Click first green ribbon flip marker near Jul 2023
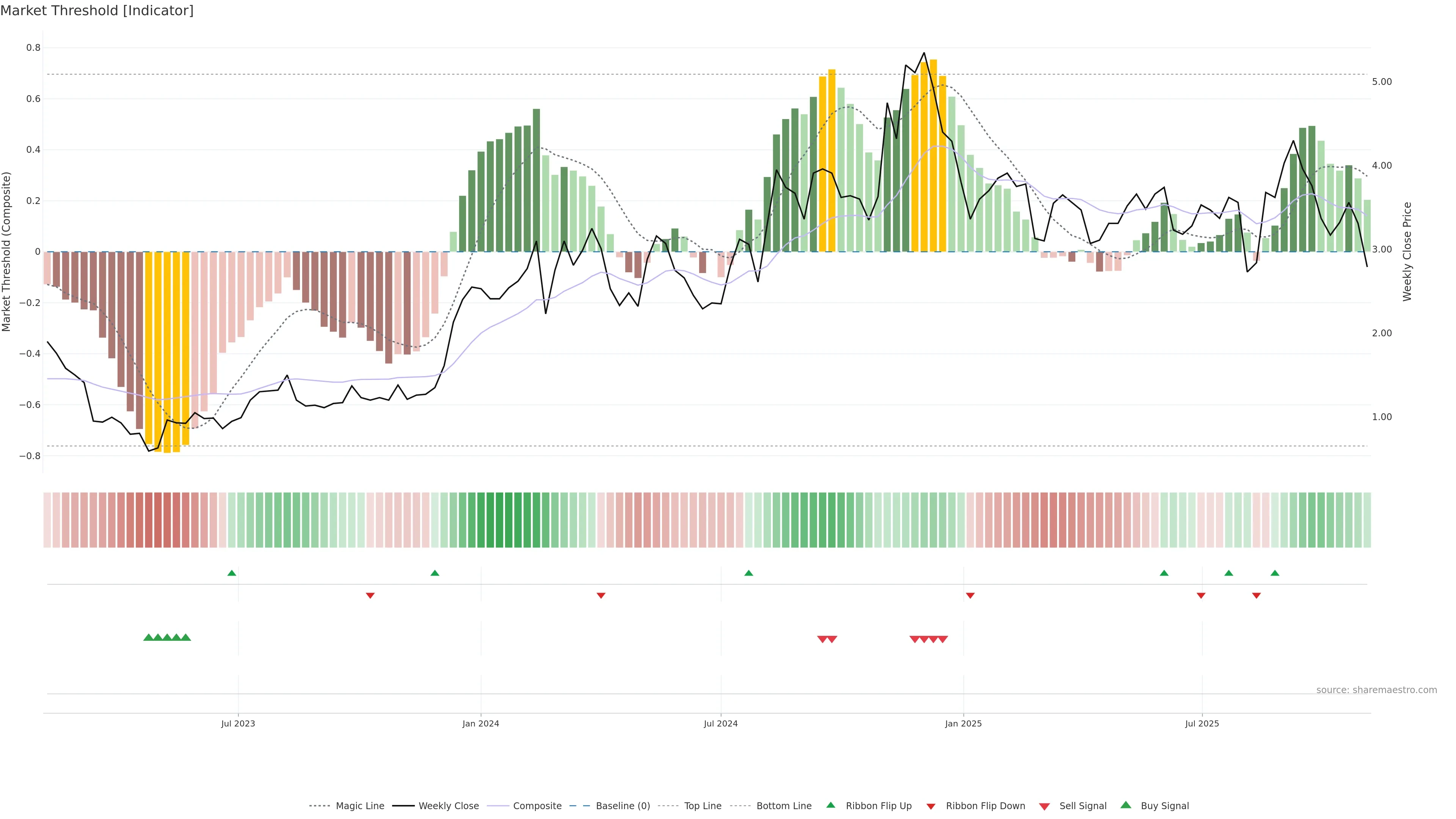 [x=232, y=573]
